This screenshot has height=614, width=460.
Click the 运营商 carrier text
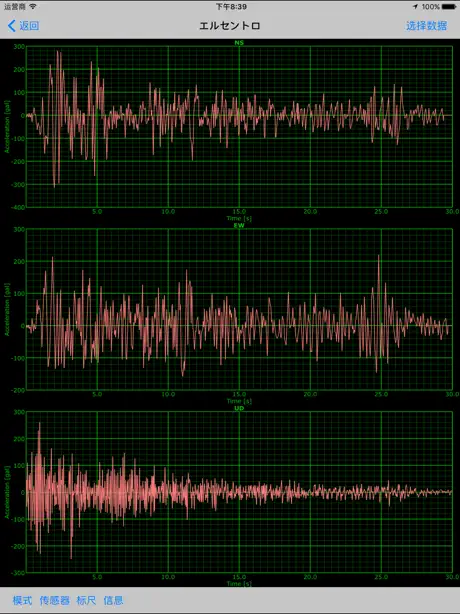coord(14,7)
